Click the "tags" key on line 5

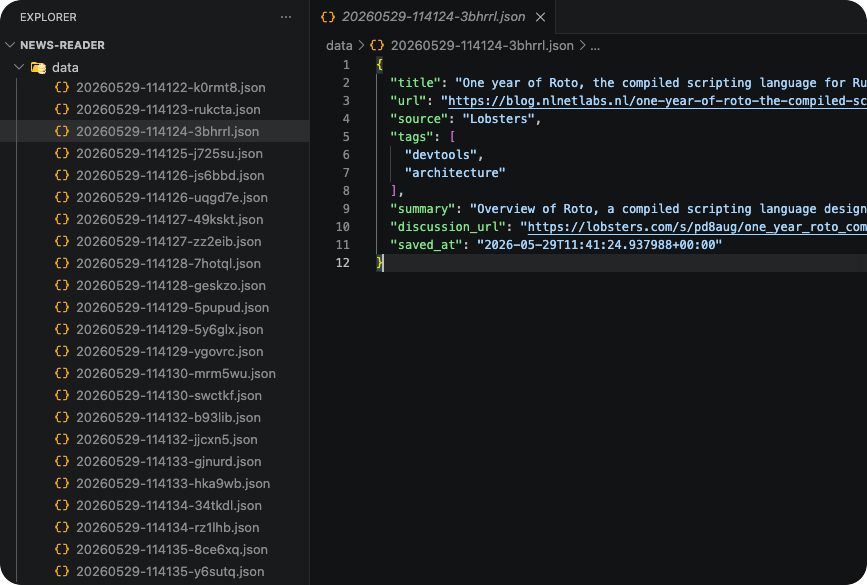(x=412, y=137)
